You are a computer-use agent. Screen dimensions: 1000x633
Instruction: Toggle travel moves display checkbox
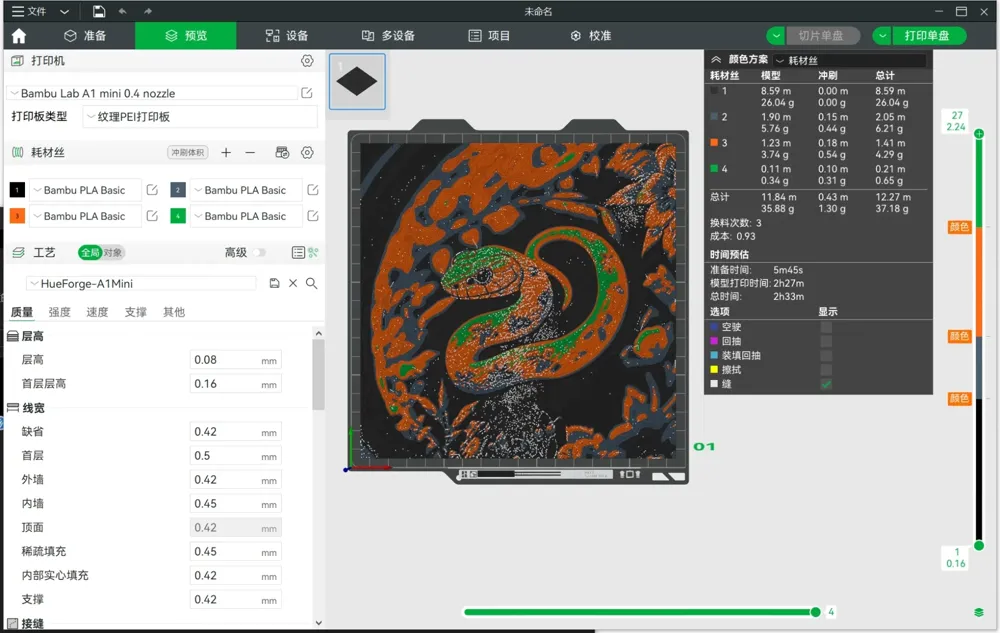click(826, 327)
